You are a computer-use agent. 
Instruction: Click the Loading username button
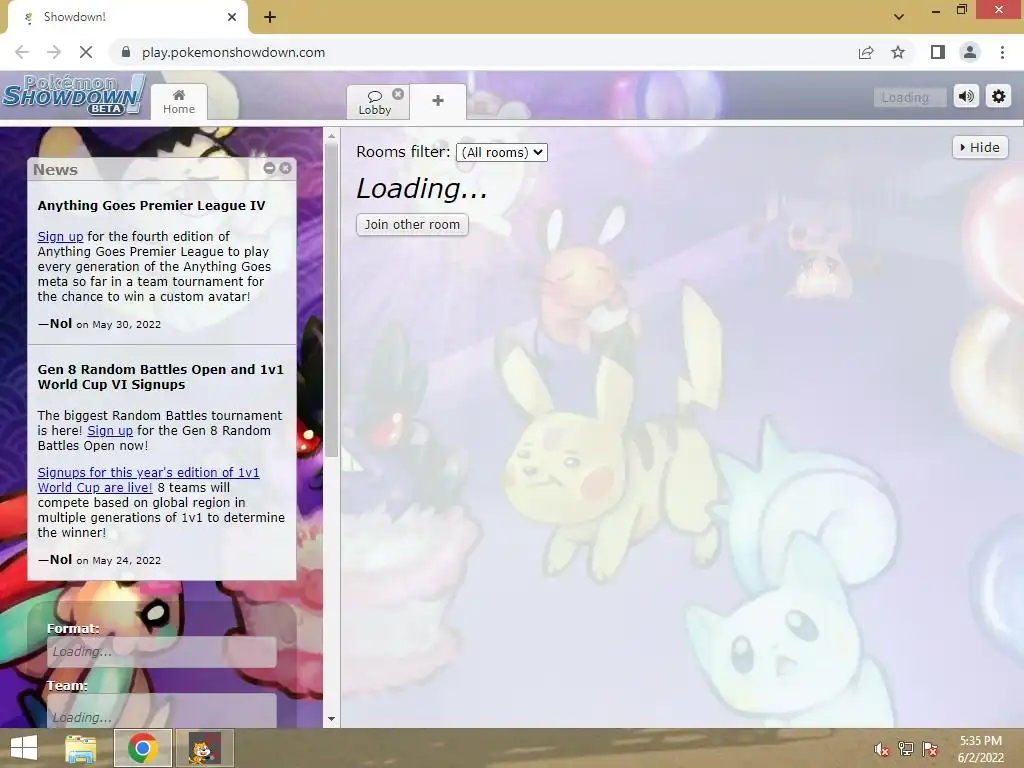(909, 97)
